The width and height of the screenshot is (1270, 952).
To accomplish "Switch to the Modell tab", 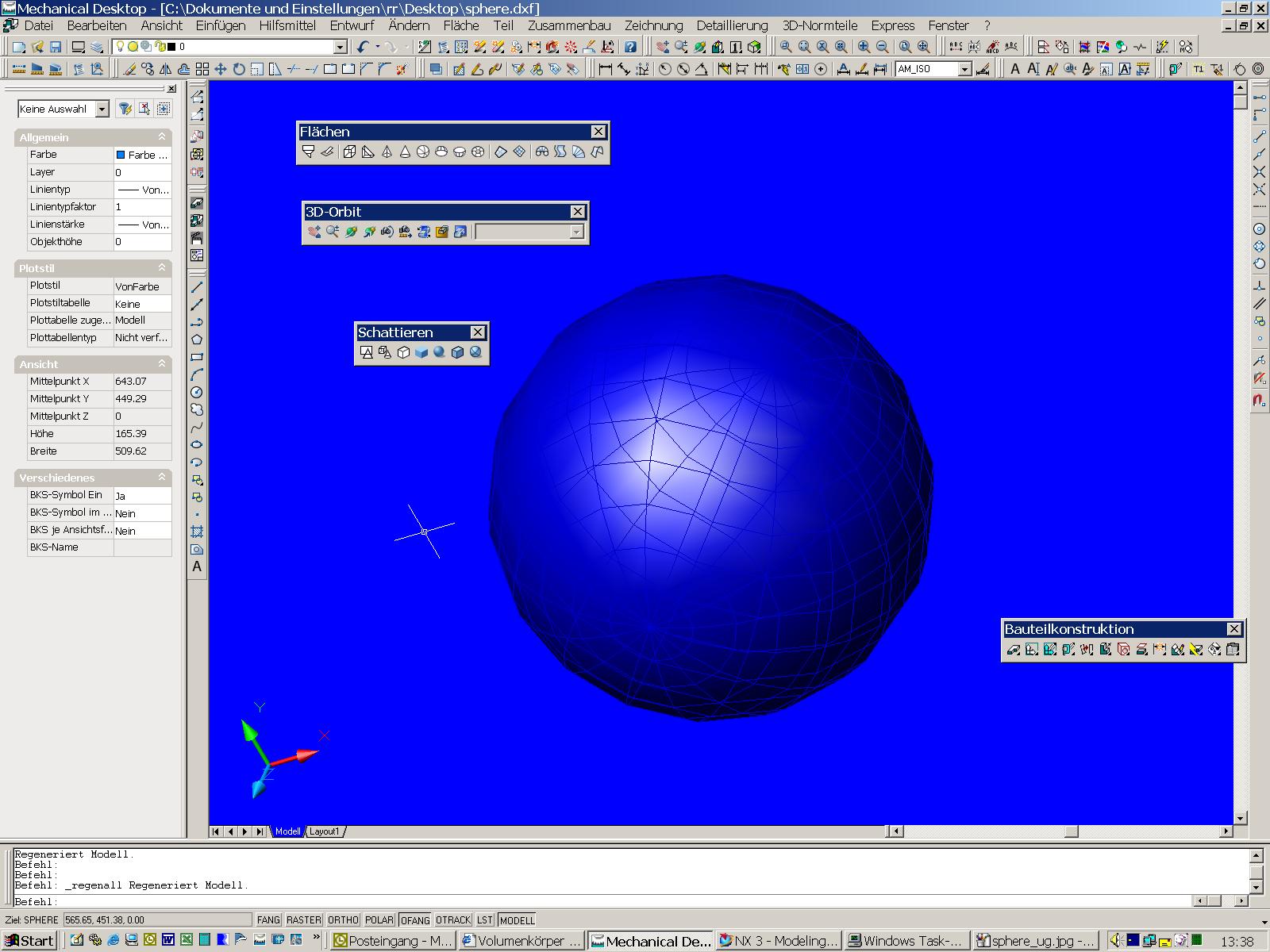I will tap(287, 831).
